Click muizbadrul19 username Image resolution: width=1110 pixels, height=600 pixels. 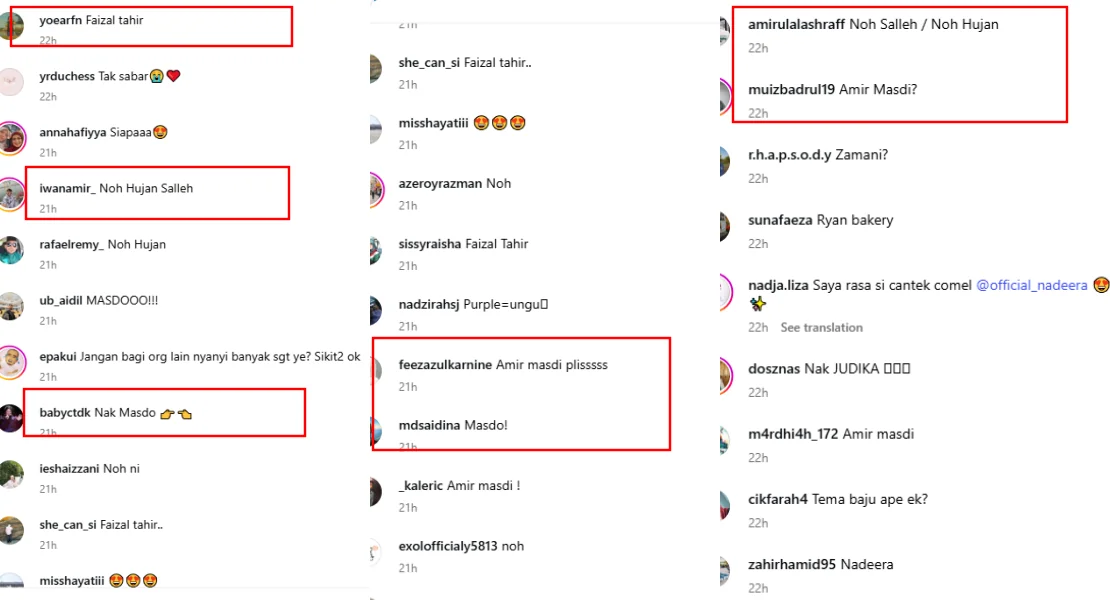(791, 89)
